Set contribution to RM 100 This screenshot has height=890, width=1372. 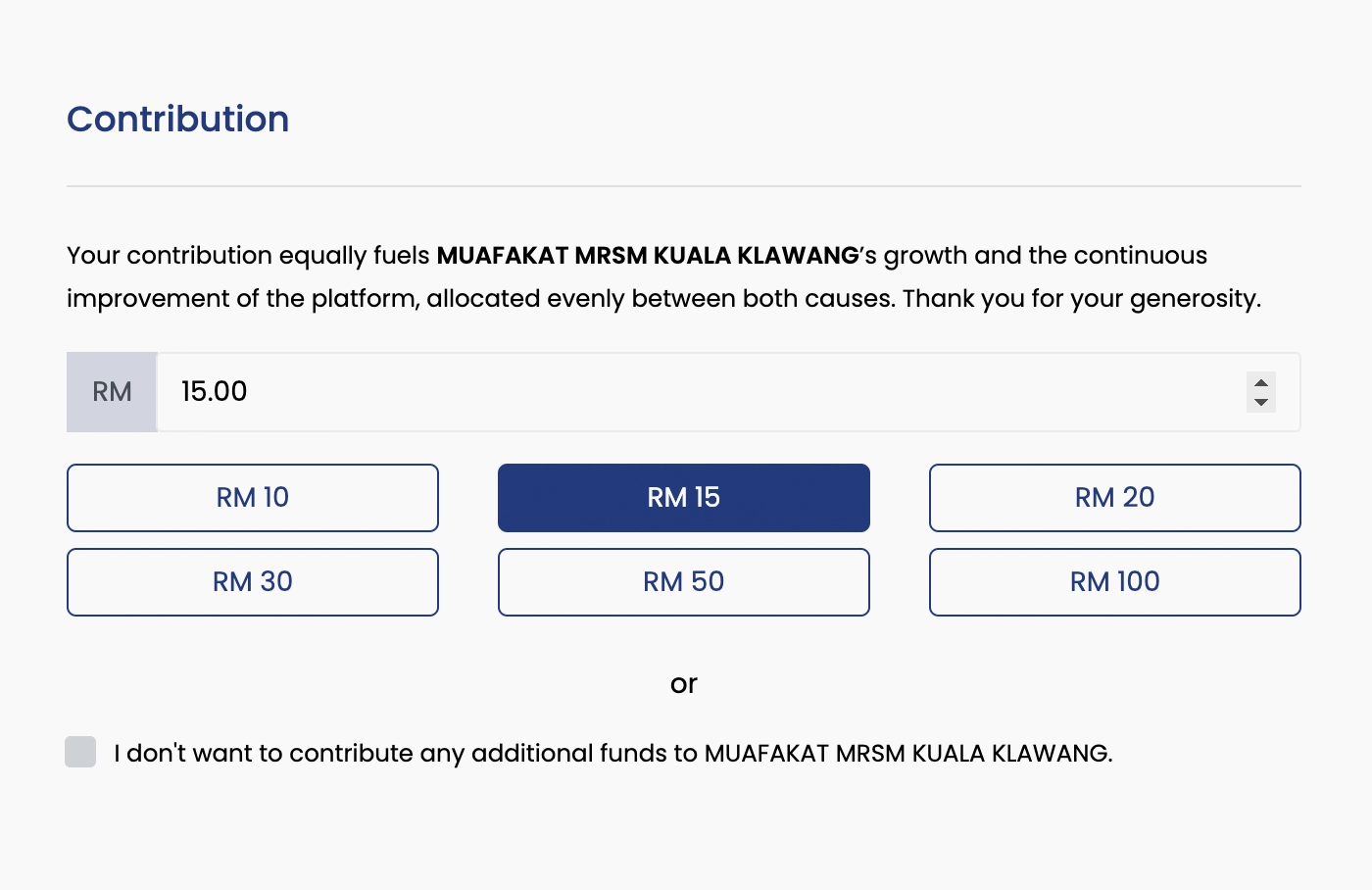point(1115,582)
